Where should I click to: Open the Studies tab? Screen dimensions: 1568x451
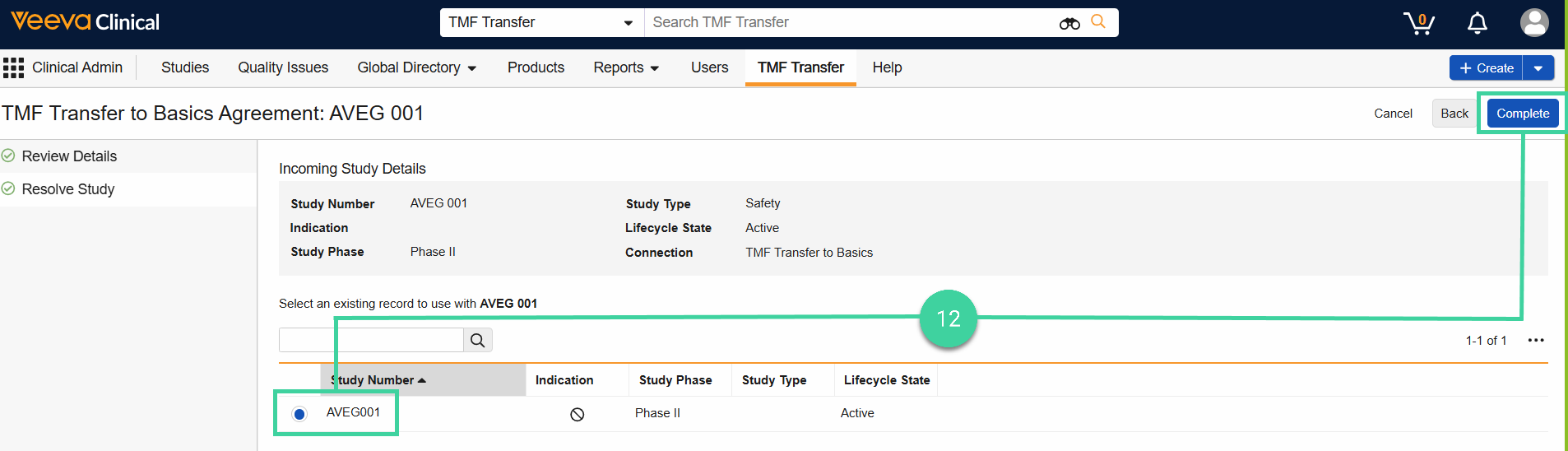[x=185, y=67]
